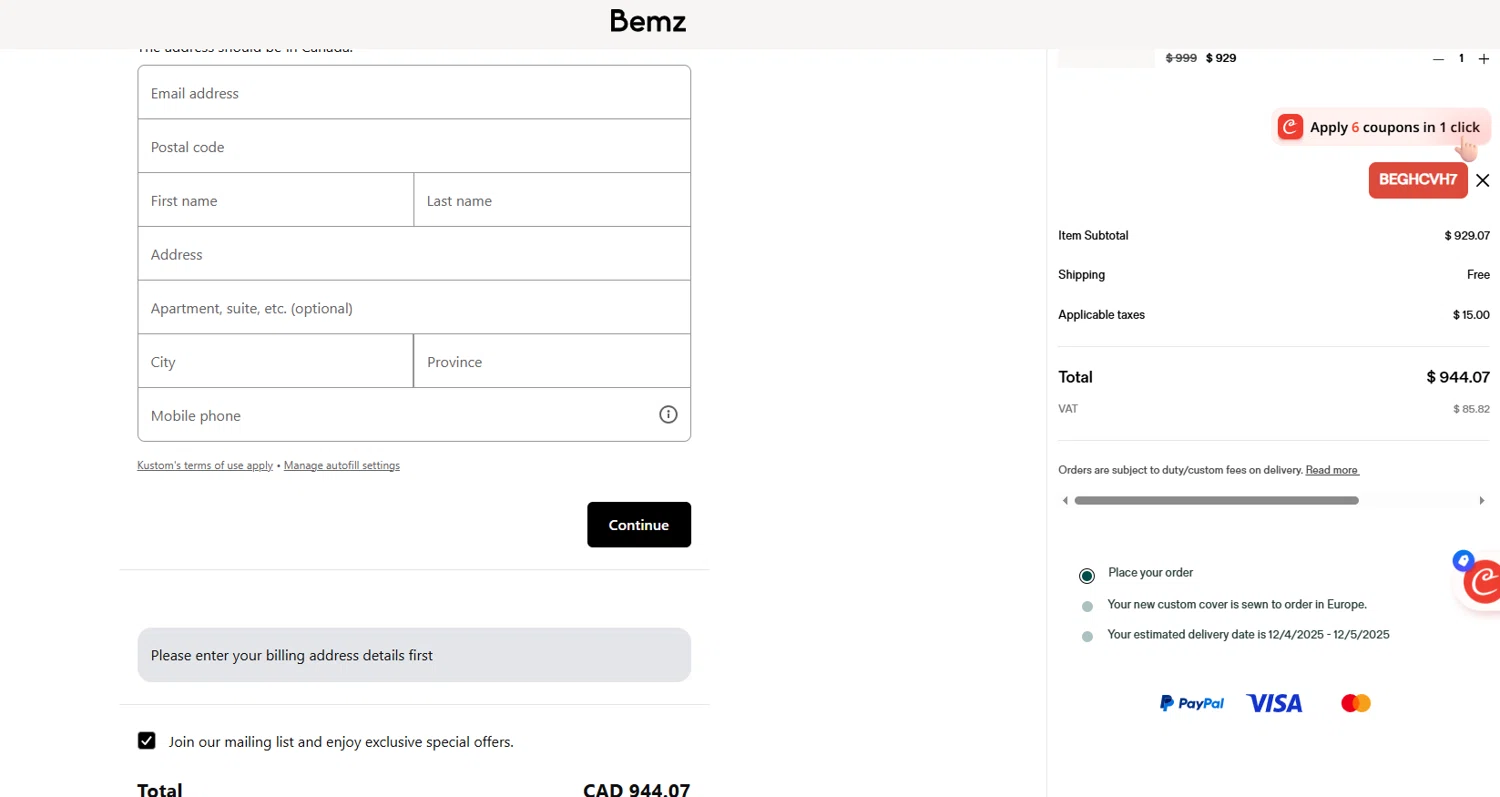This screenshot has width=1500, height=797.
Task: Click the Item Subtotal $ 929.07 value
Action: point(1467,236)
